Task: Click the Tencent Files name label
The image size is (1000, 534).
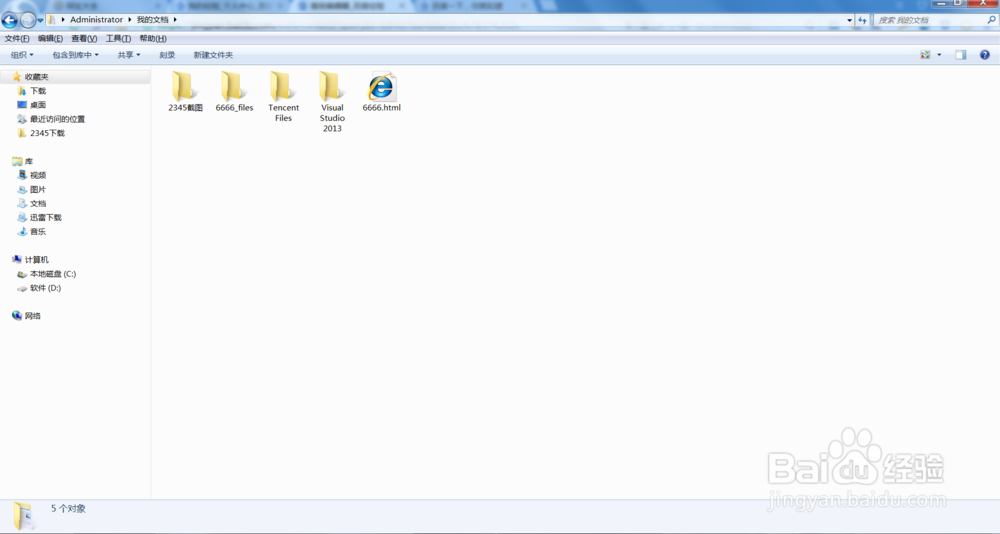Action: 283,113
